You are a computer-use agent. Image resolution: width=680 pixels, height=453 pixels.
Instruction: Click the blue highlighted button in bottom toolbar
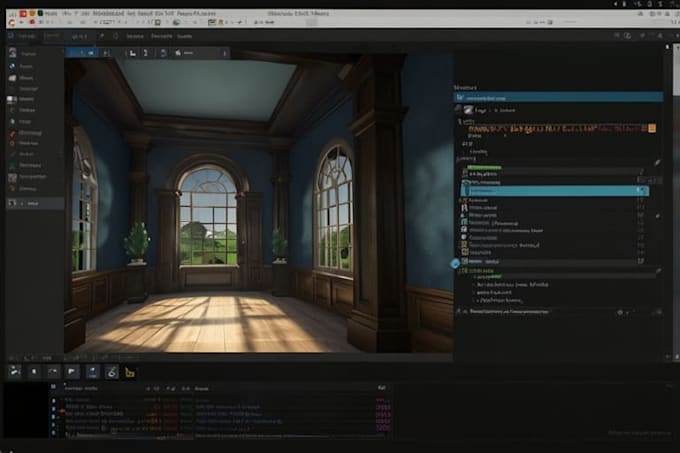tap(91, 372)
